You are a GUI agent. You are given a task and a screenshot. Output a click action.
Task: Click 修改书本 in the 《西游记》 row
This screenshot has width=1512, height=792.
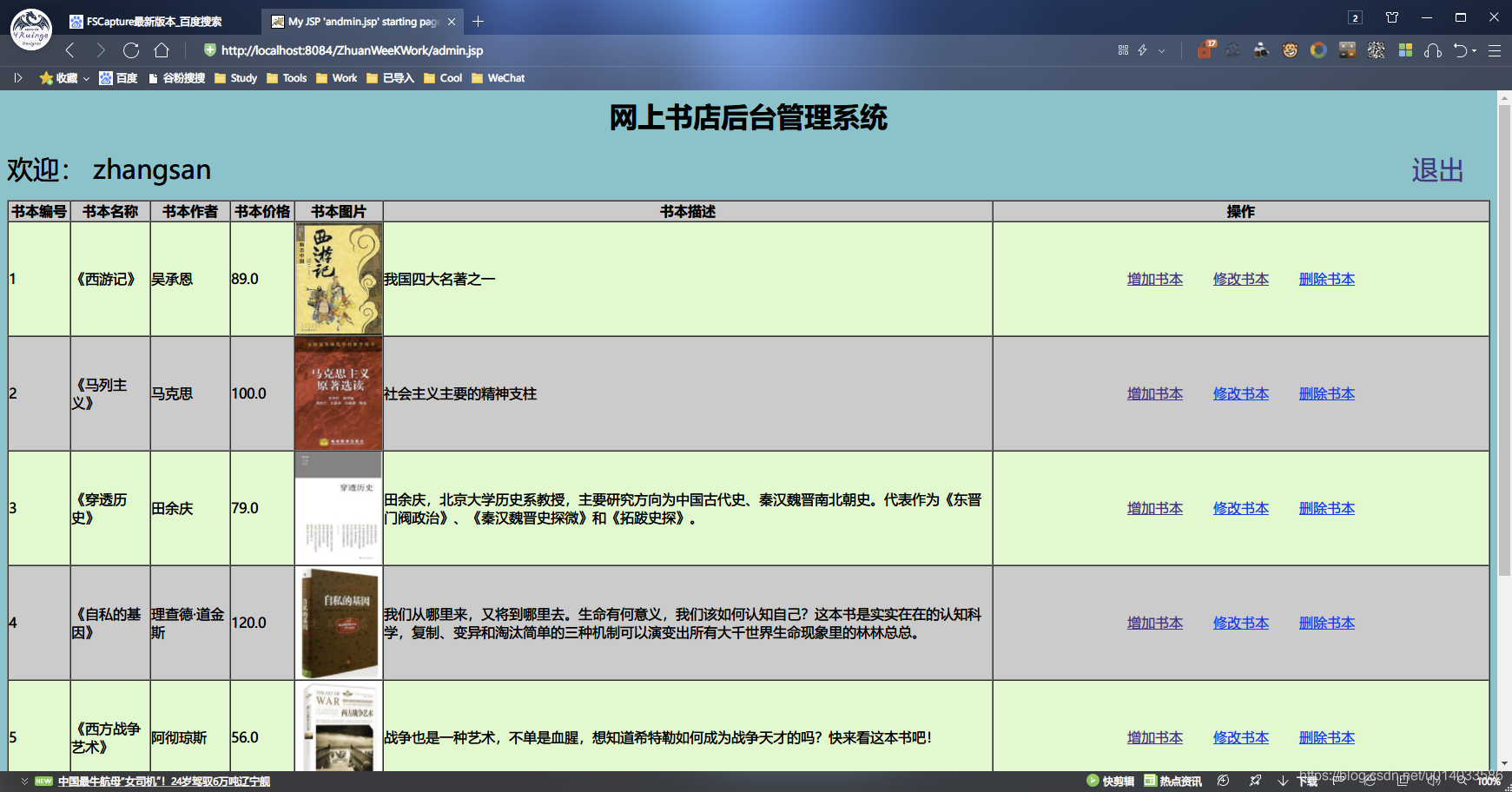[1241, 279]
